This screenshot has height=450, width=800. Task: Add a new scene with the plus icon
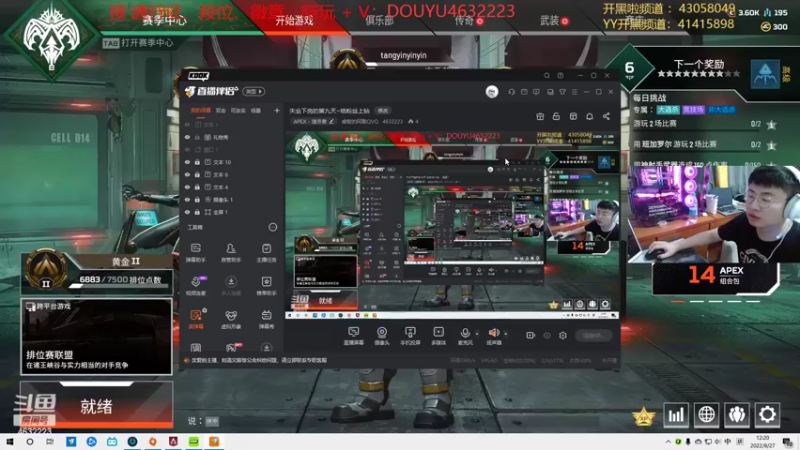pyautogui.click(x=277, y=111)
